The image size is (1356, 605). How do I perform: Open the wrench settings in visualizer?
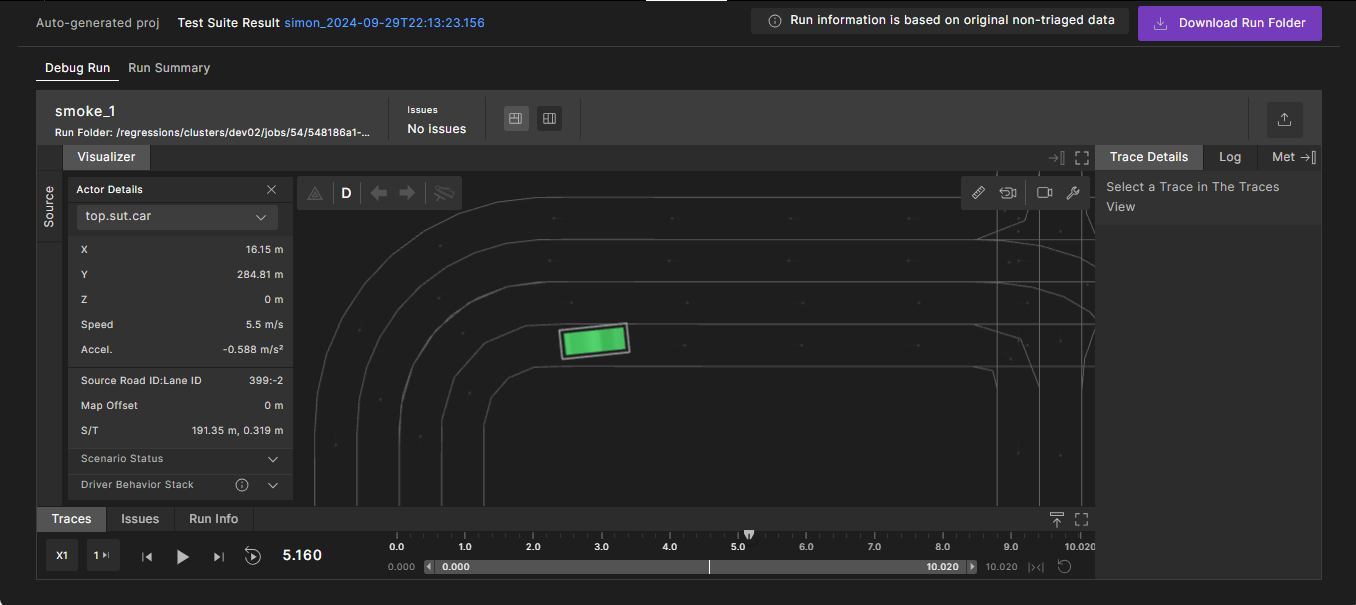click(x=1073, y=193)
